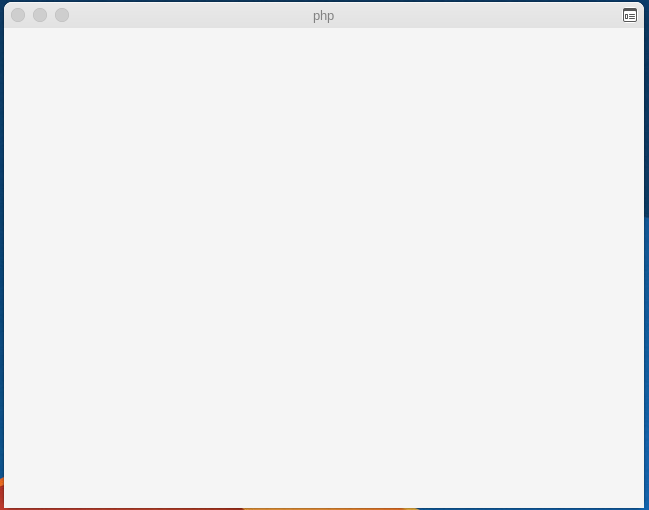Viewport: 649px width, 510px height.
Task: Click empty title bar space right of "php"
Action: [x=476, y=15]
